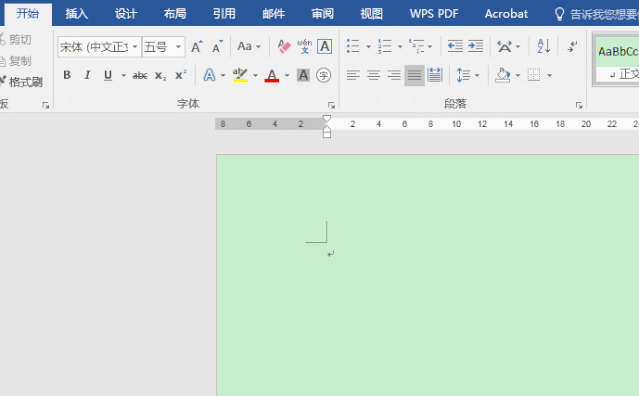Click 复制 copy button
This screenshot has height=396, width=639.
tap(15, 61)
